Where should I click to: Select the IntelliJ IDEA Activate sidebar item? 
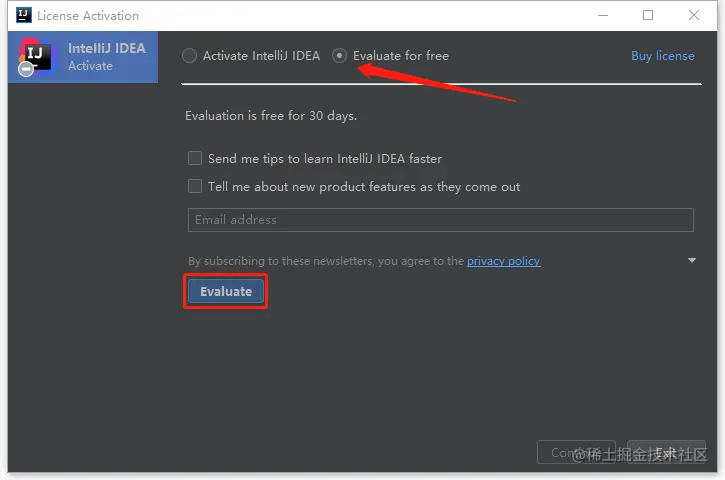pos(83,57)
